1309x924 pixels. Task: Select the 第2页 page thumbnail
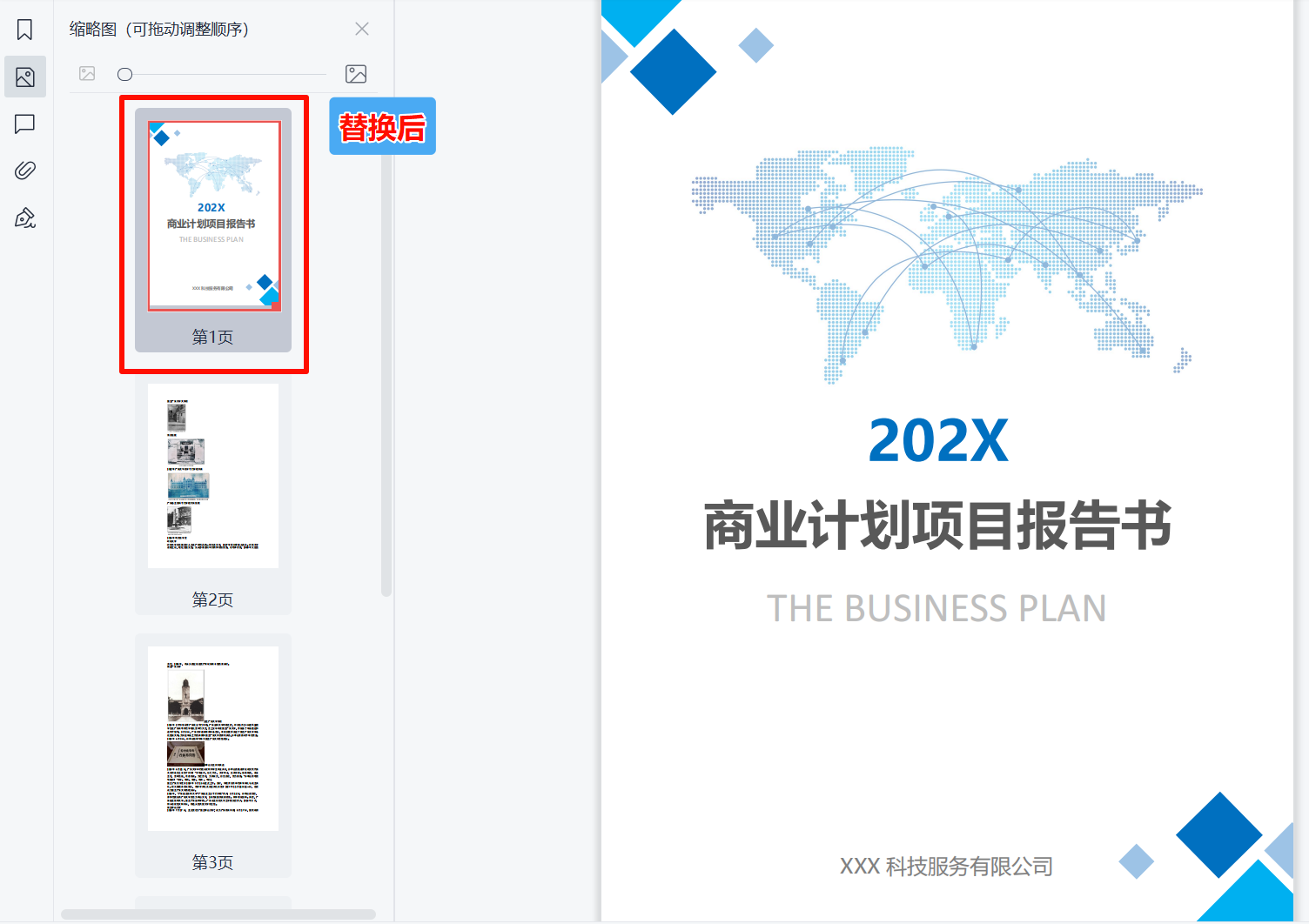click(x=213, y=476)
